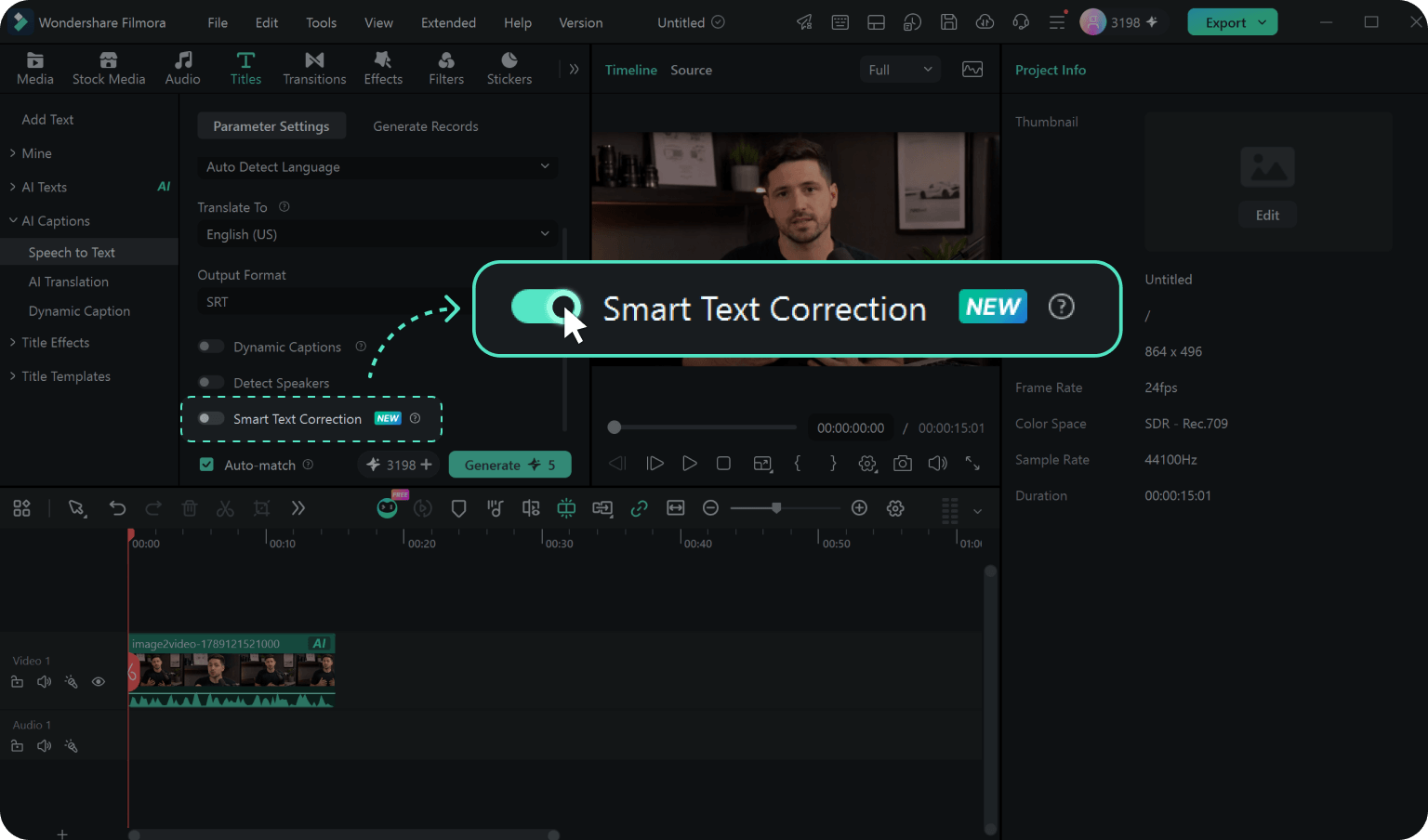Click the Generate button
This screenshot has width=1428, height=840.
[x=509, y=465]
